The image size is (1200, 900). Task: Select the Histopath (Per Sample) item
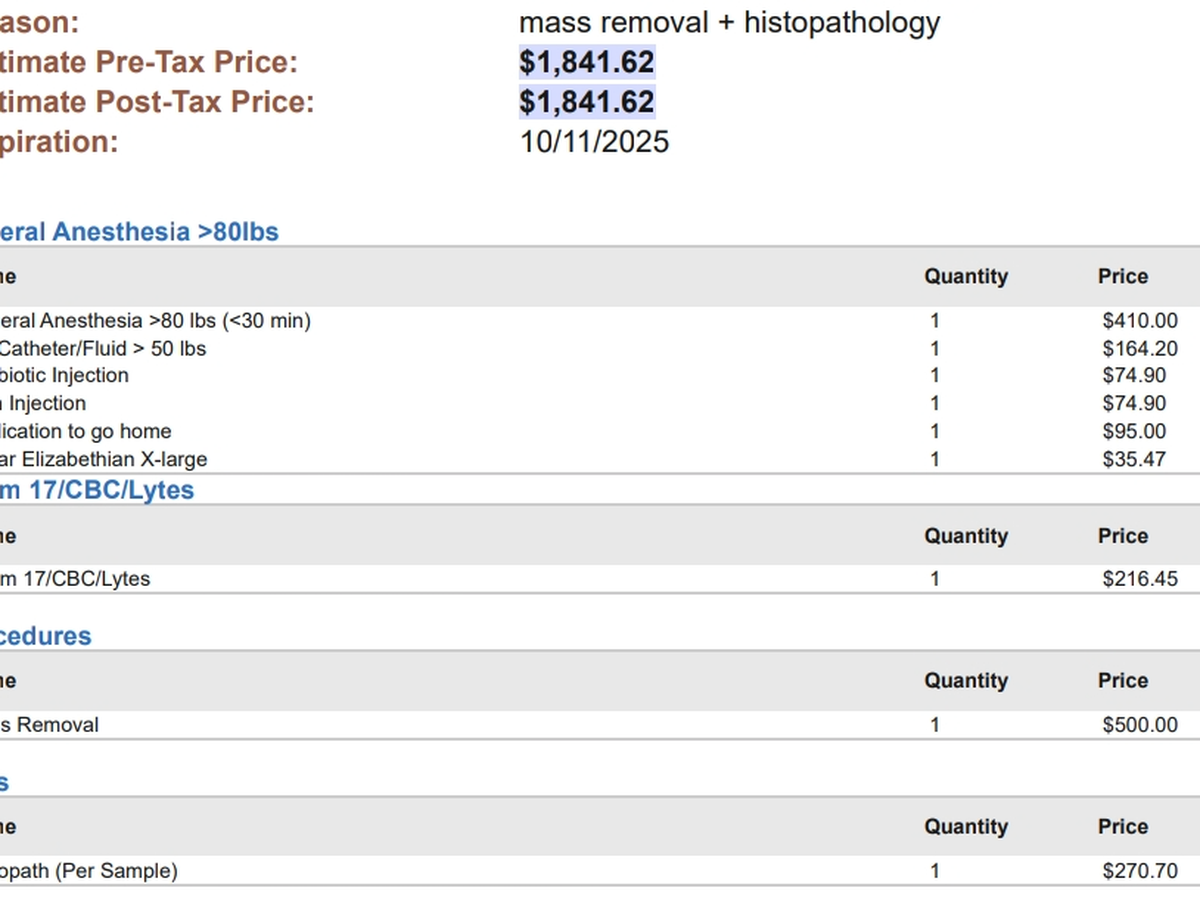click(x=88, y=871)
